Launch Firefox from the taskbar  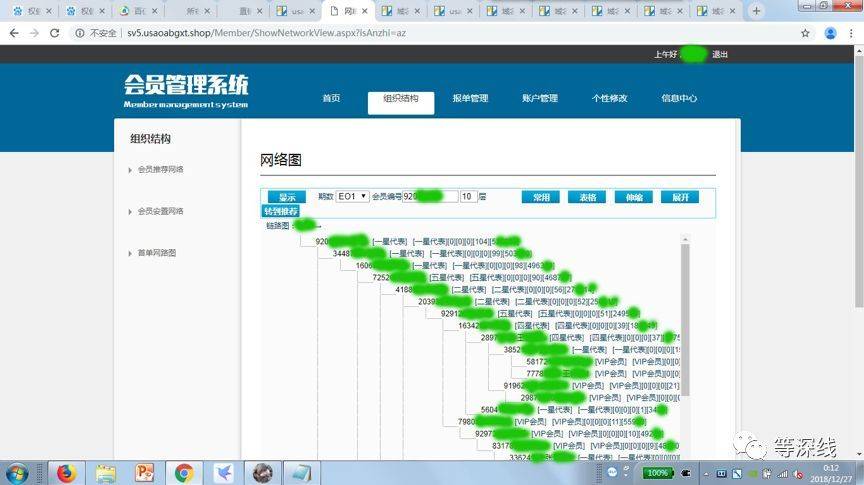(x=67, y=473)
